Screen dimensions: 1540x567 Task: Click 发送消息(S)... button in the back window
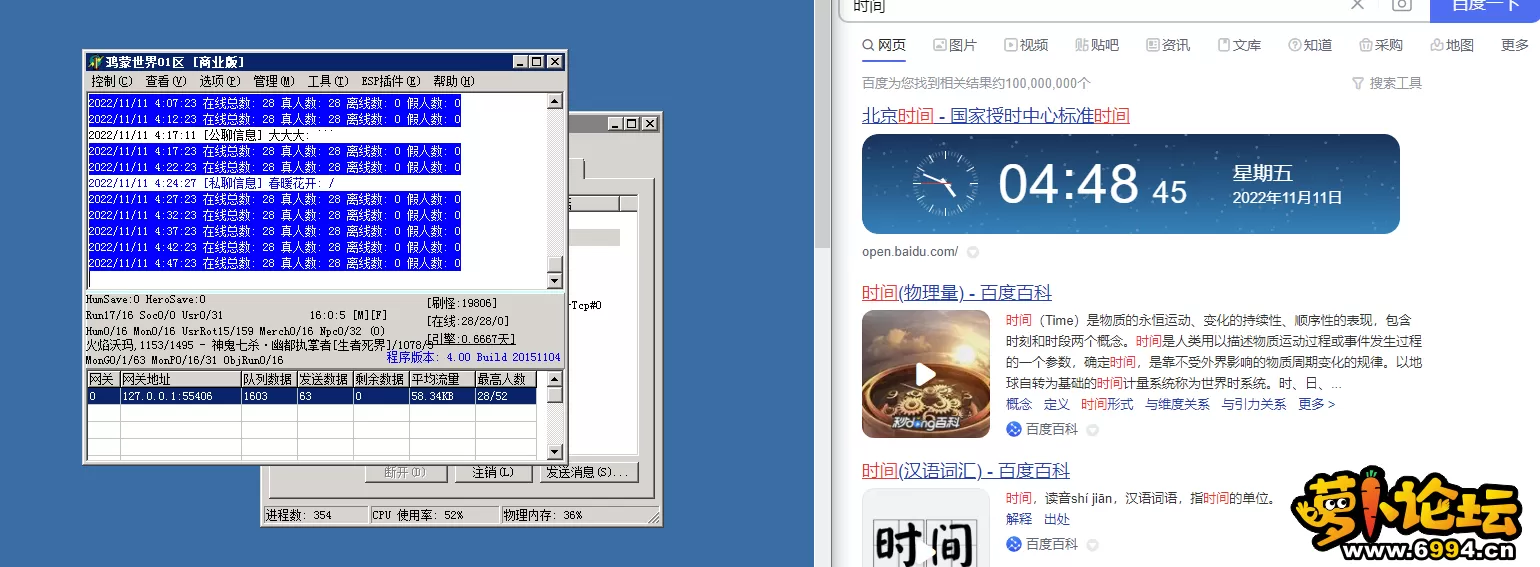pos(589,472)
